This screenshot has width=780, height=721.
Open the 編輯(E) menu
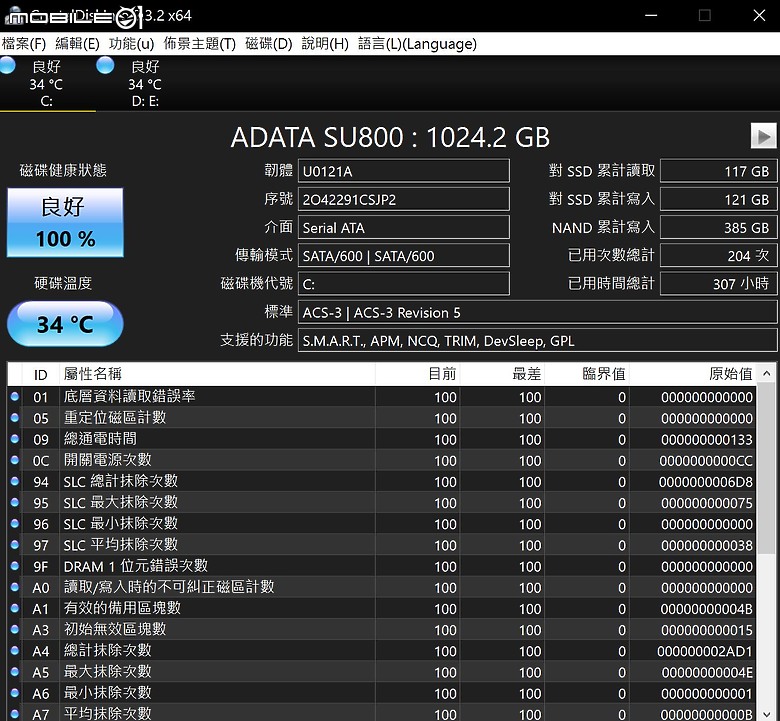click(x=77, y=44)
